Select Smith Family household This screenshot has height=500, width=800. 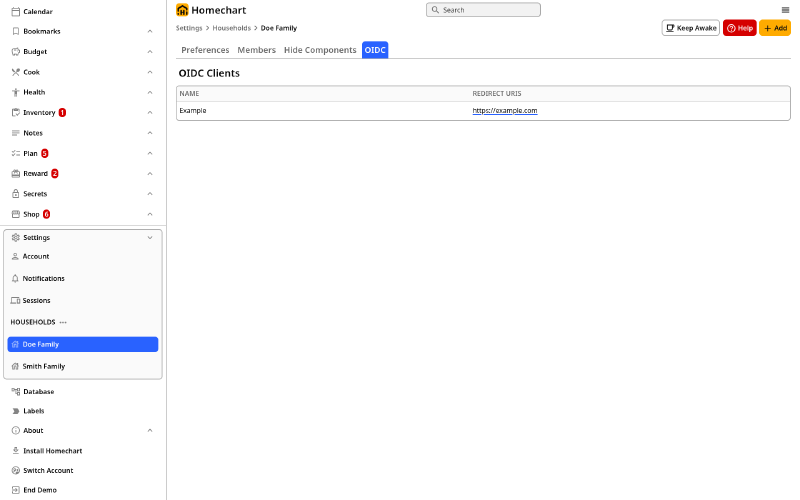coord(44,367)
